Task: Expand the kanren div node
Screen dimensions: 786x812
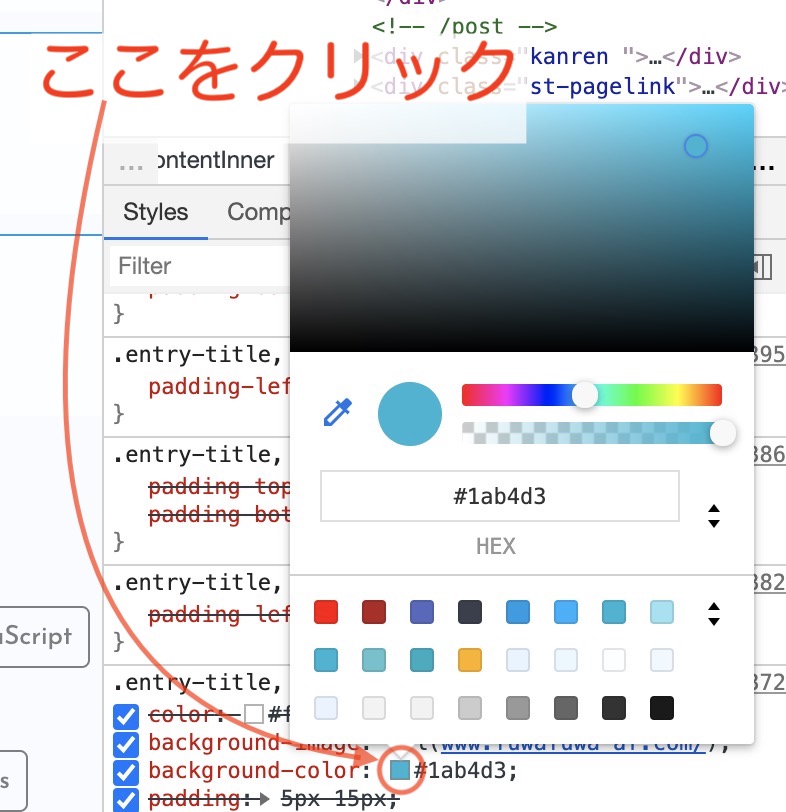Action: [x=358, y=55]
